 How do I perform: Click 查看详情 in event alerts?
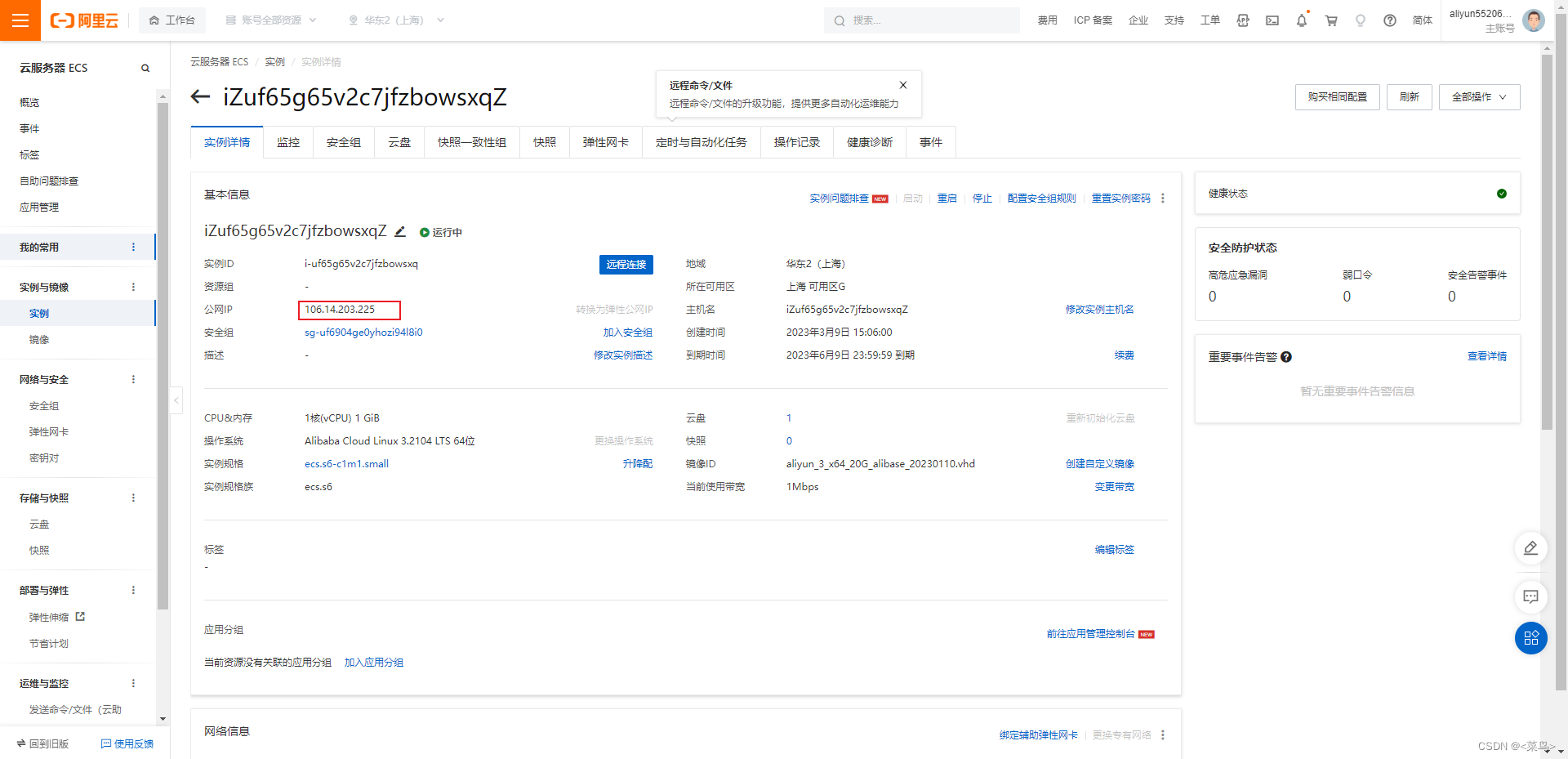[1487, 357]
